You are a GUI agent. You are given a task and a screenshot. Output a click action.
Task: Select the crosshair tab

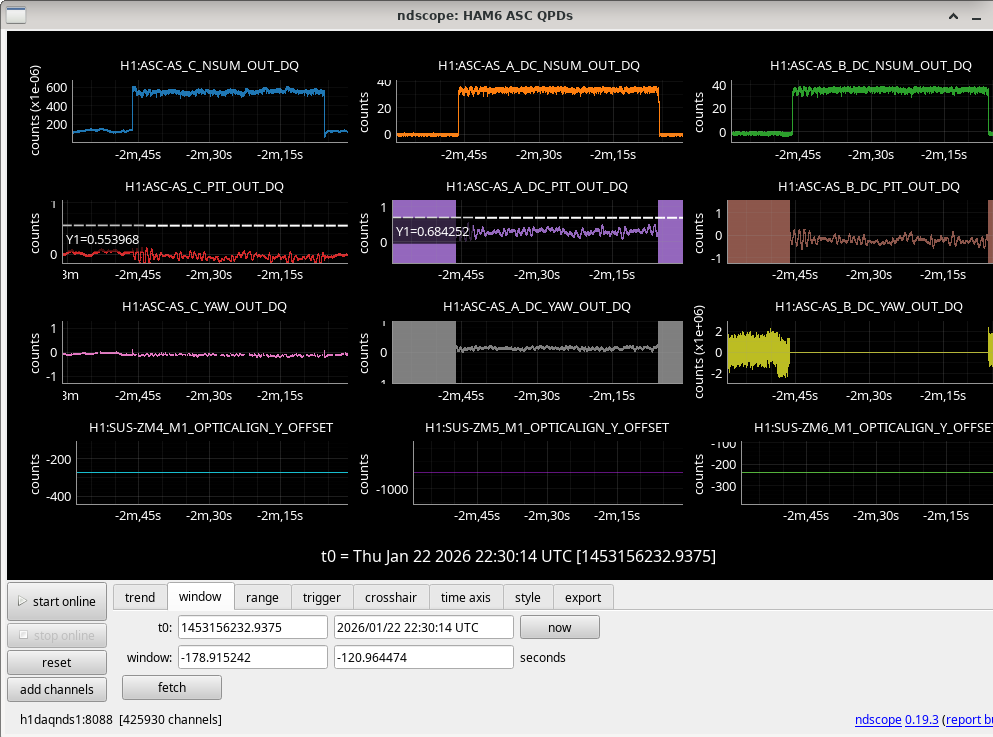coord(391,597)
